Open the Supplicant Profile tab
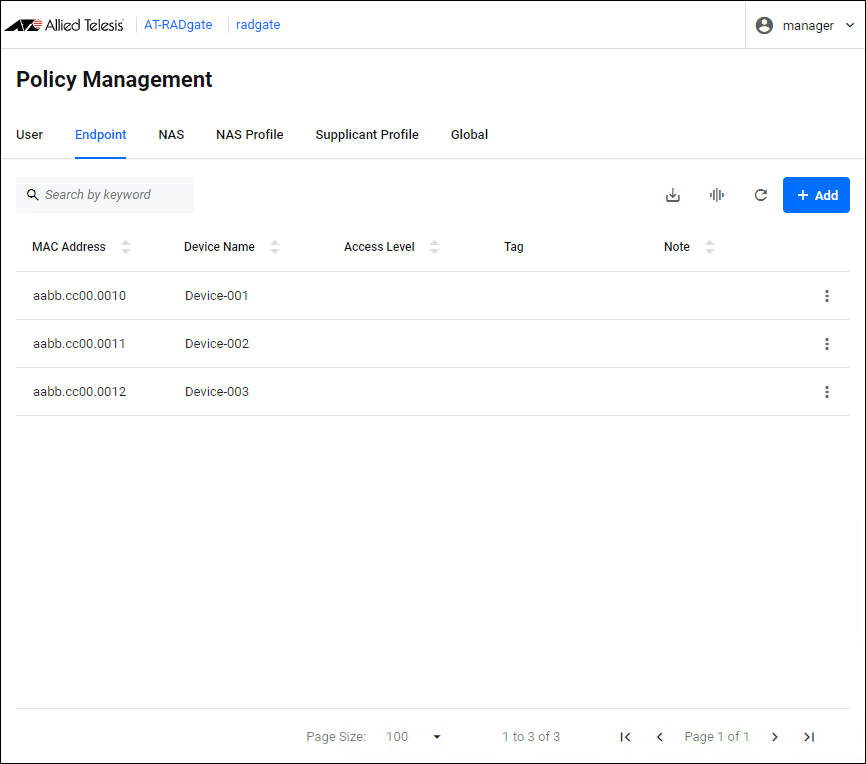 [x=367, y=135]
